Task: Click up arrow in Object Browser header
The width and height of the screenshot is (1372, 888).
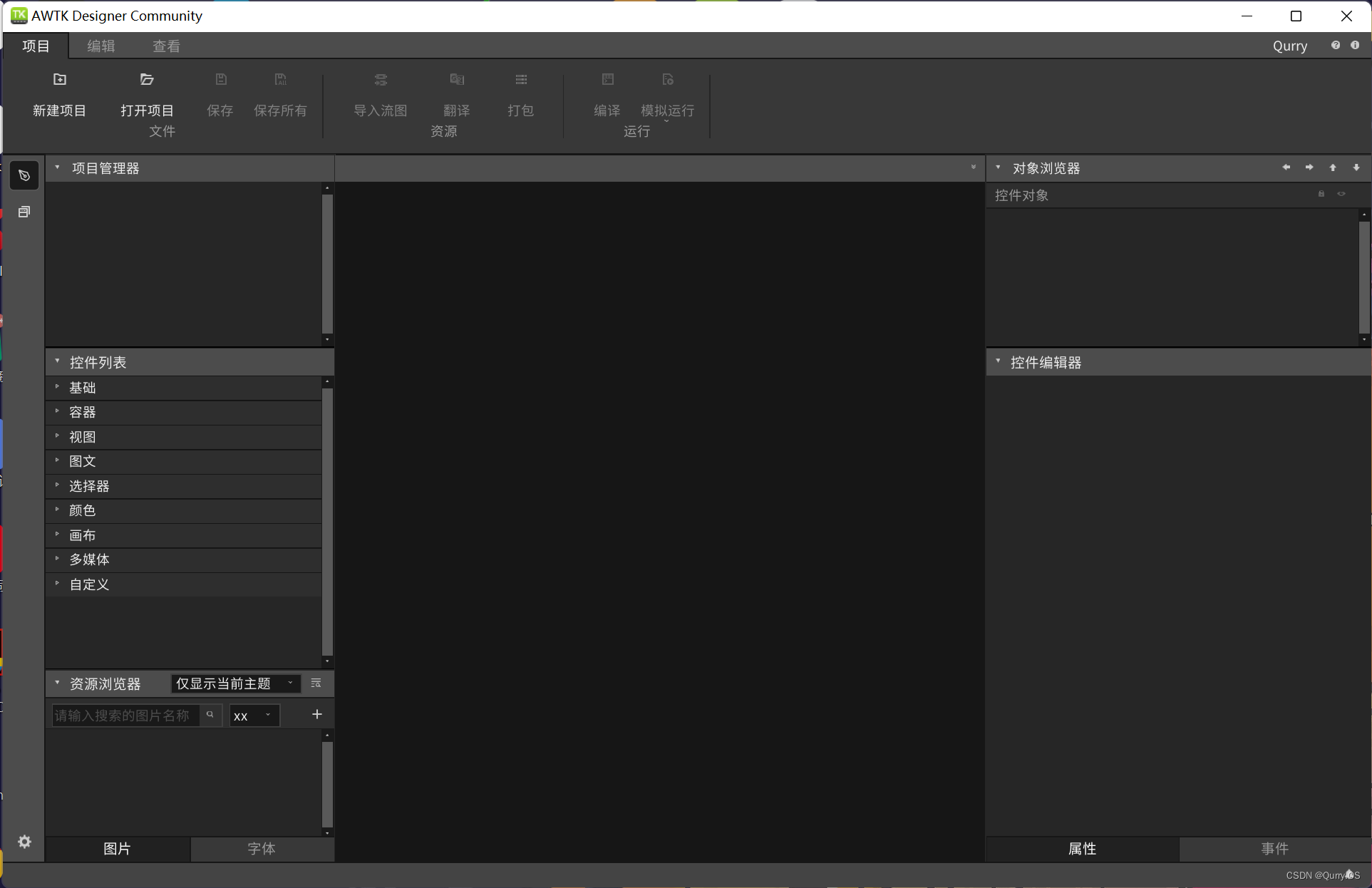Action: (1333, 167)
